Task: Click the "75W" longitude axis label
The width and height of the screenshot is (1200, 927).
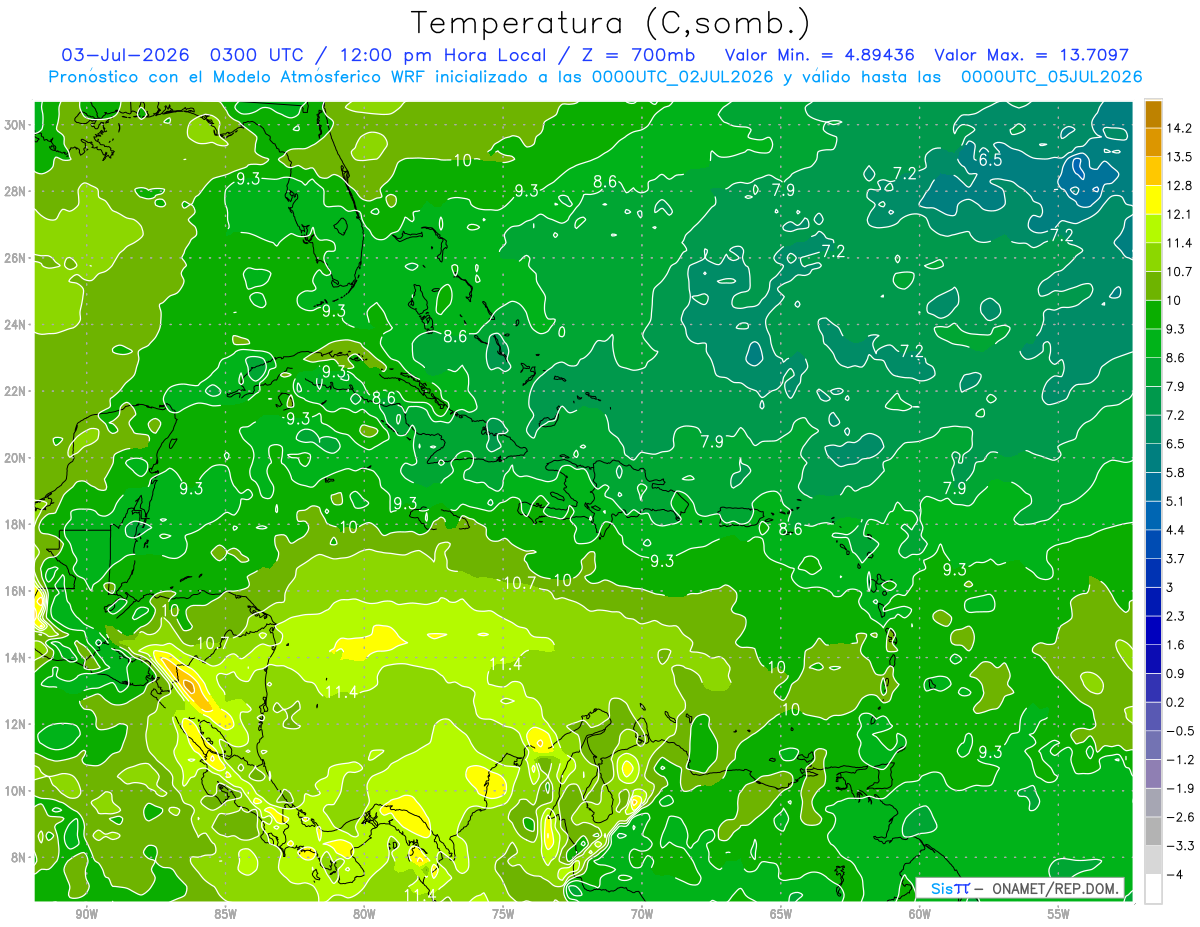Action: (x=503, y=915)
